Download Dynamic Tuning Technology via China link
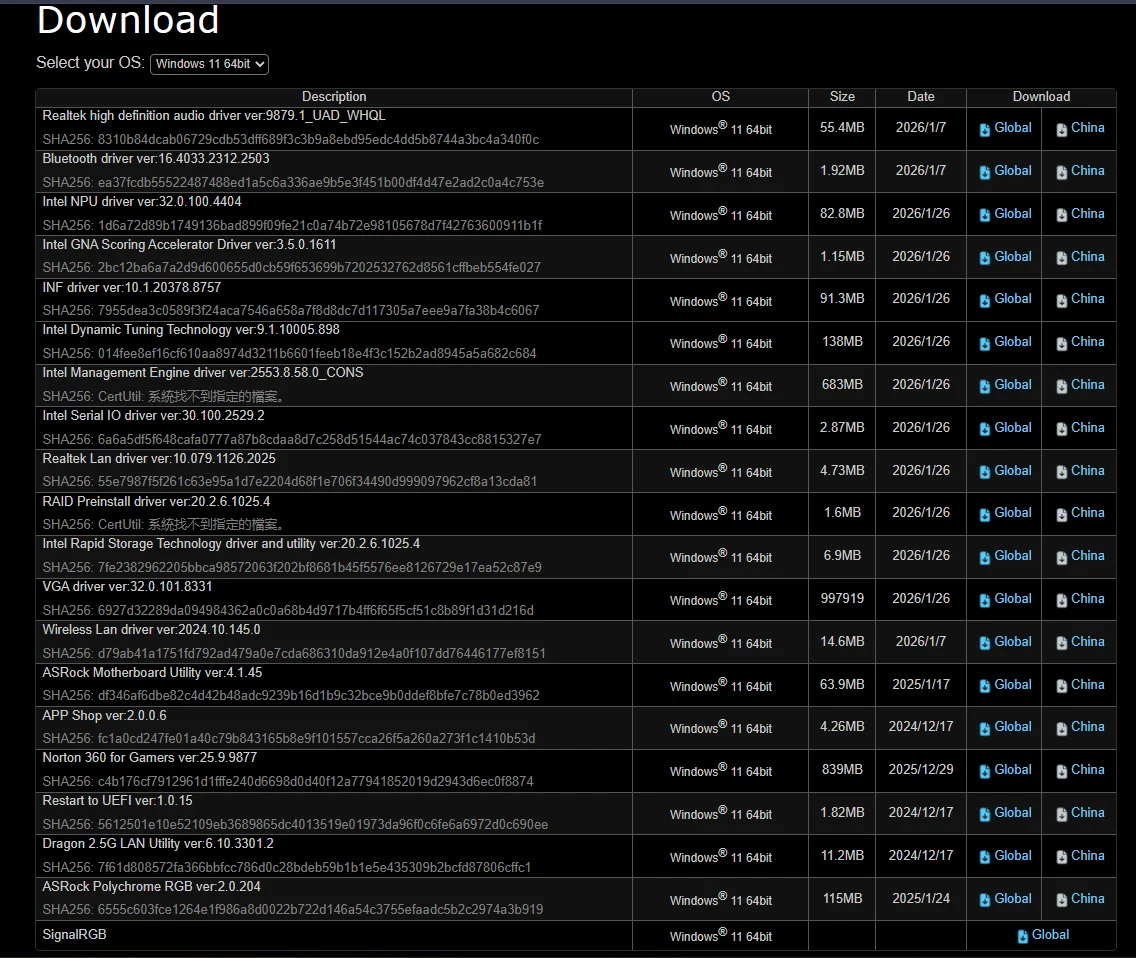 click(x=1087, y=341)
